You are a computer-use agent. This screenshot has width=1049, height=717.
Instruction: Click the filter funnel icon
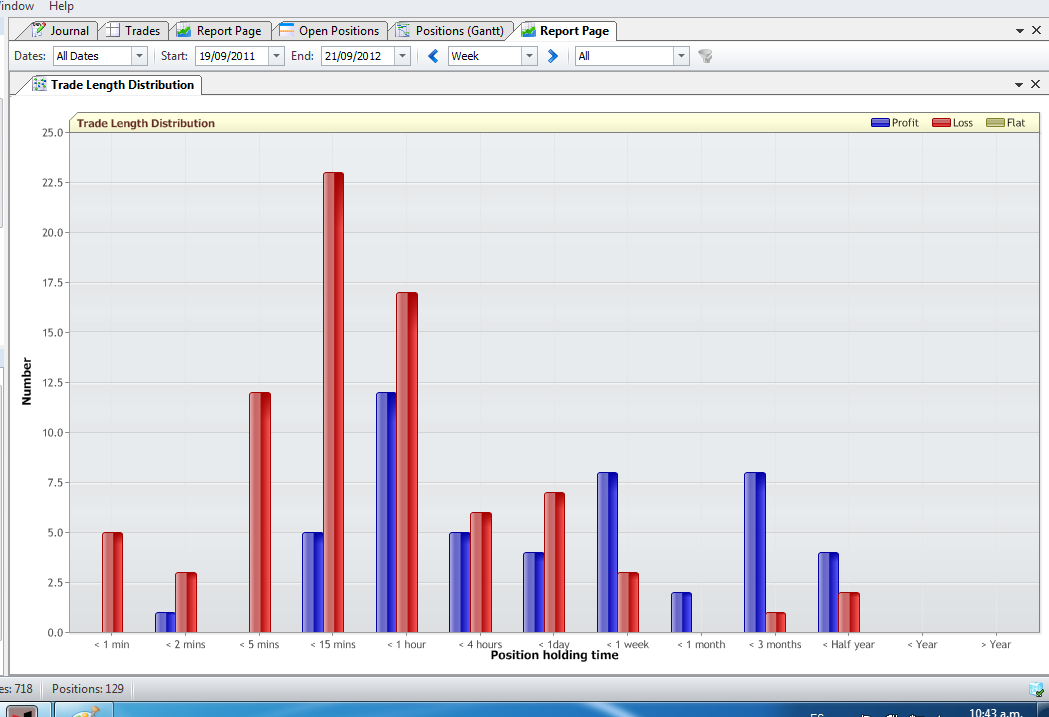pyautogui.click(x=705, y=56)
